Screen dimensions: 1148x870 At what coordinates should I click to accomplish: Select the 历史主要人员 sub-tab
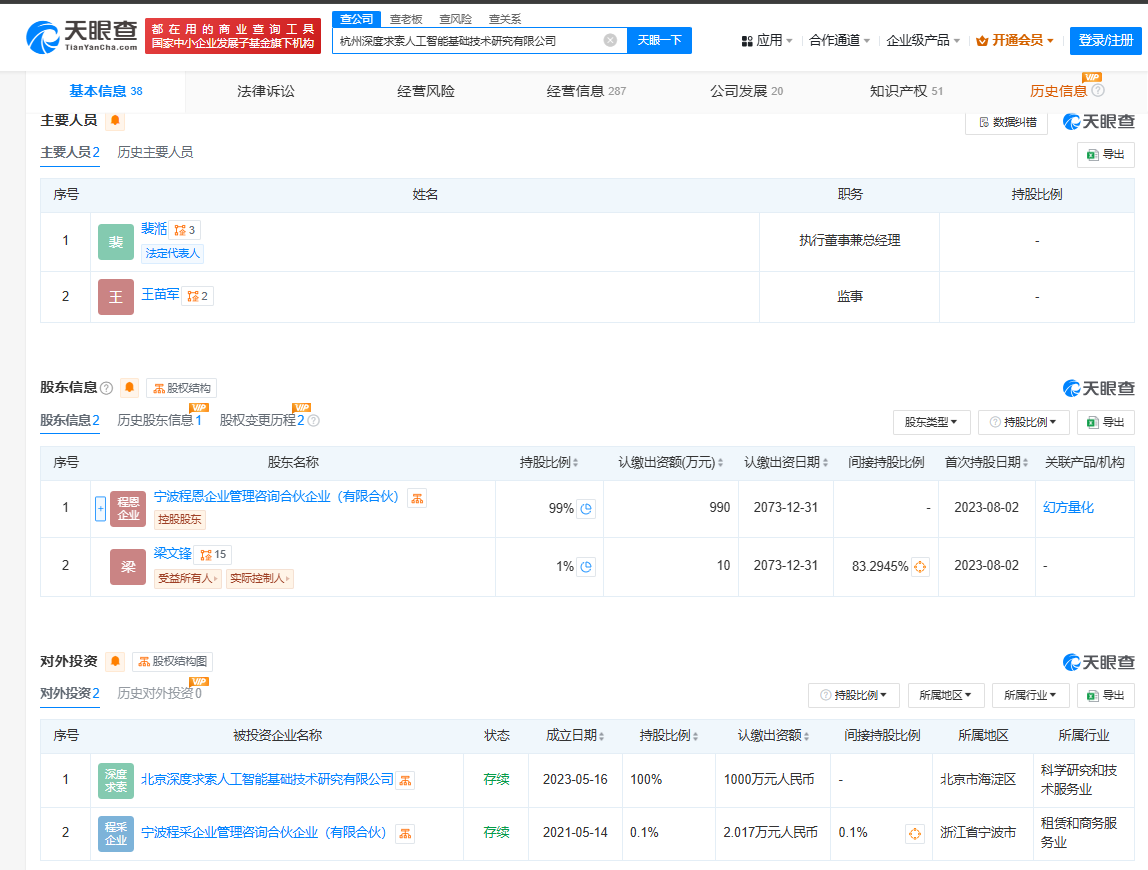155,153
